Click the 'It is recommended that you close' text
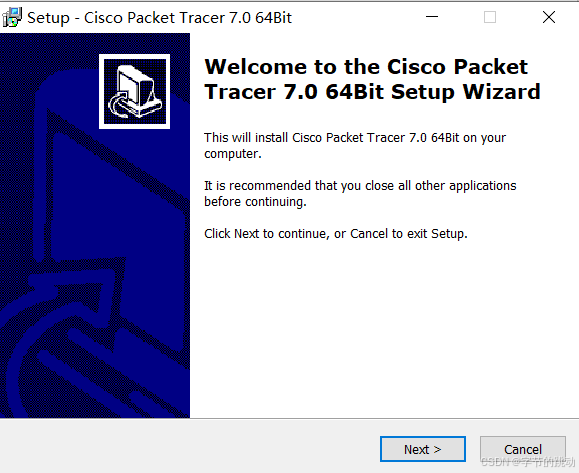 (360, 193)
